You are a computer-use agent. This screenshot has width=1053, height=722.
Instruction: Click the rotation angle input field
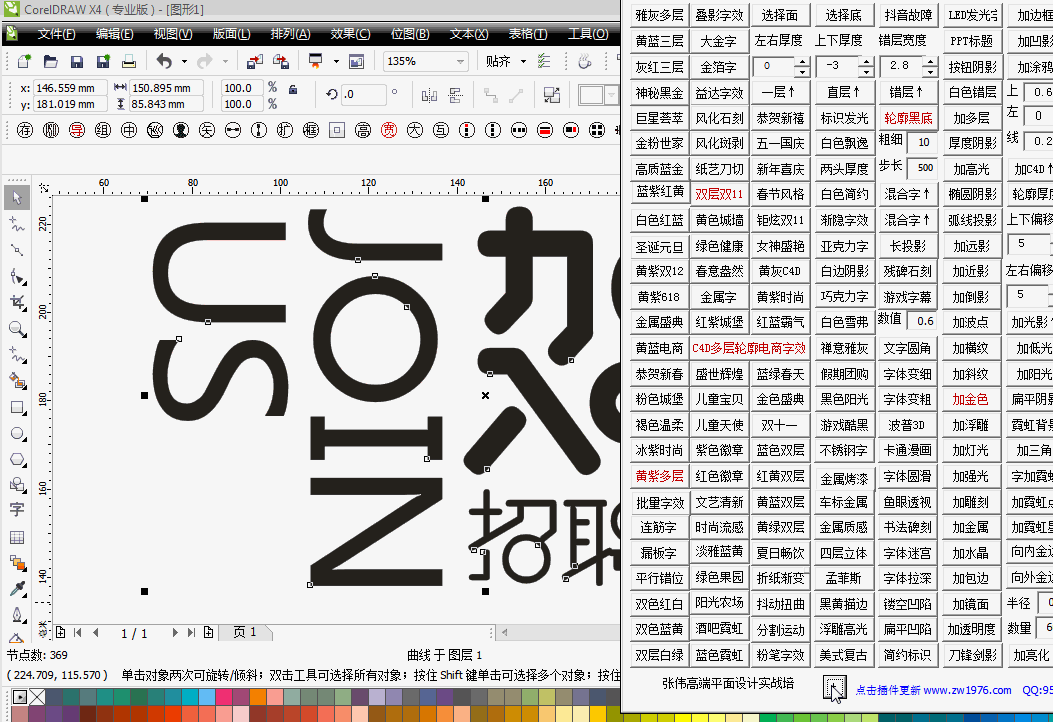(x=364, y=95)
